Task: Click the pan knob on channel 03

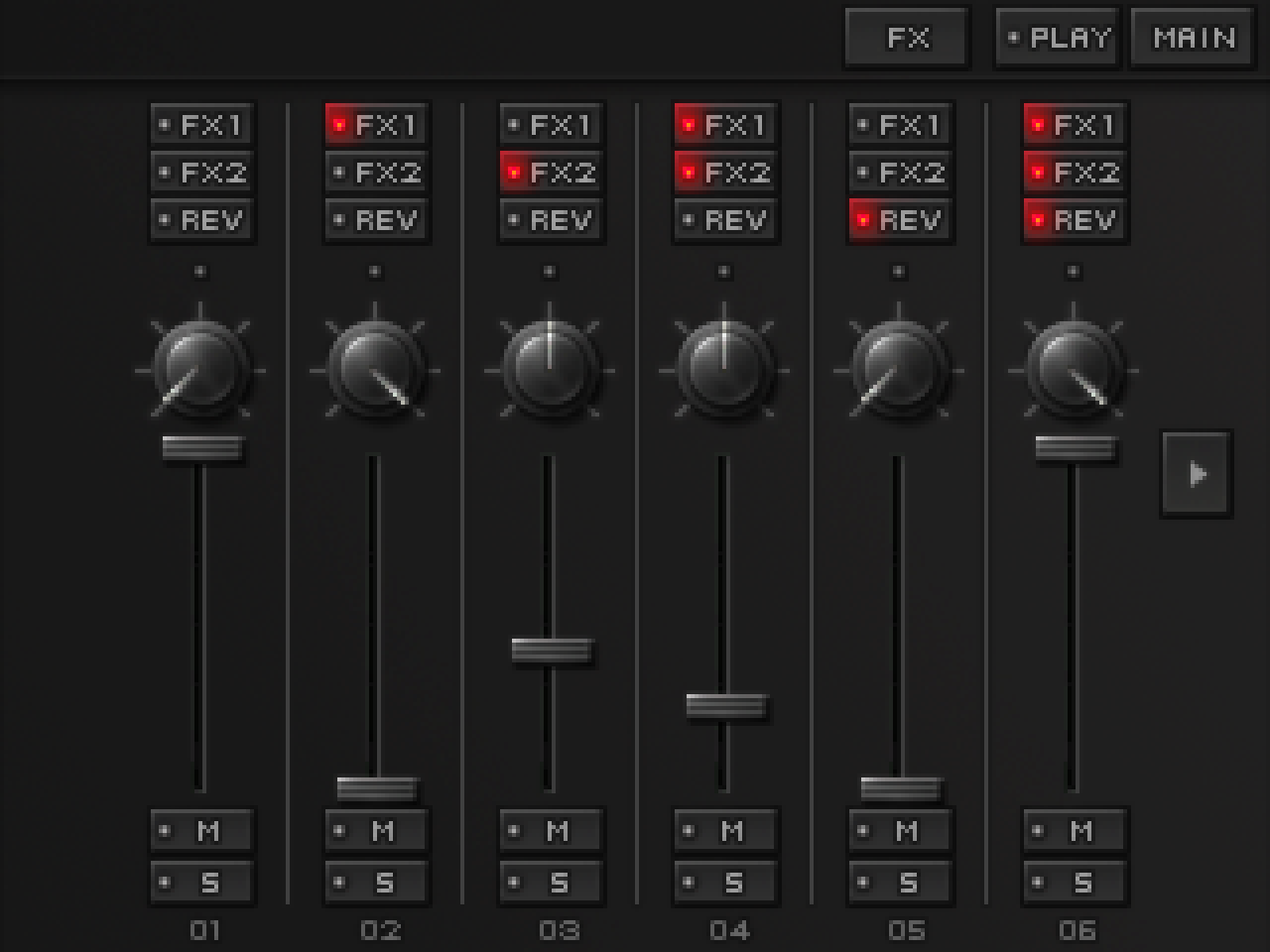Action: click(551, 370)
